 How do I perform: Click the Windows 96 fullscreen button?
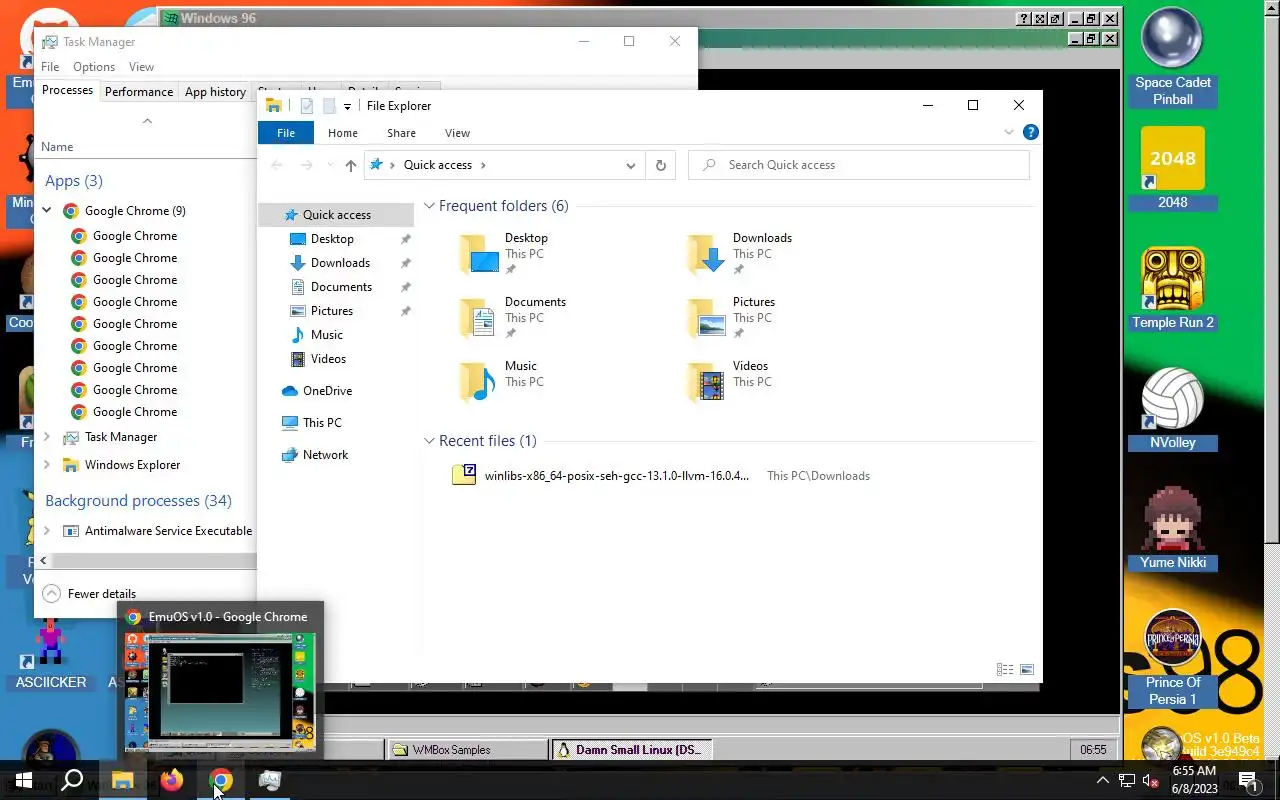coord(1039,18)
